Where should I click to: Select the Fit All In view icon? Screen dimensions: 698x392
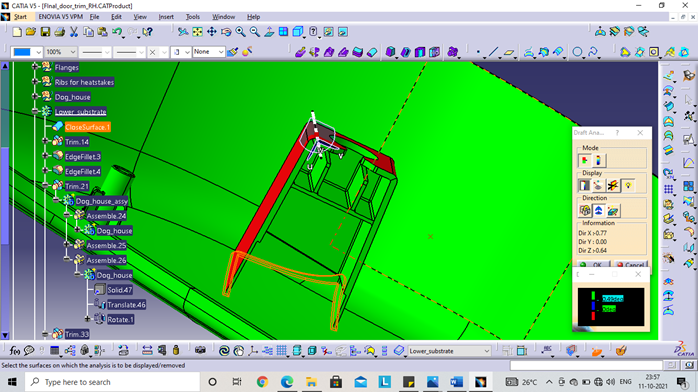(x=197, y=32)
